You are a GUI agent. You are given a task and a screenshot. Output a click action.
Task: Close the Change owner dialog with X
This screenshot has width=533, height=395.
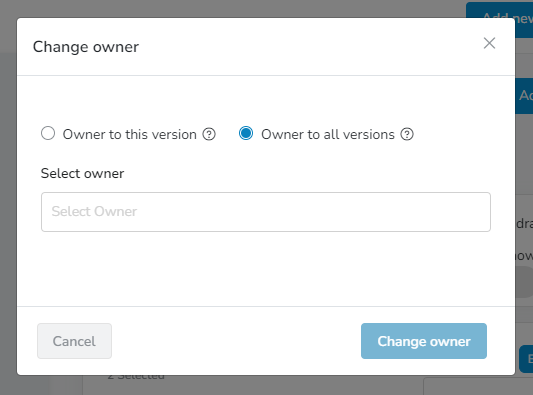coord(489,43)
